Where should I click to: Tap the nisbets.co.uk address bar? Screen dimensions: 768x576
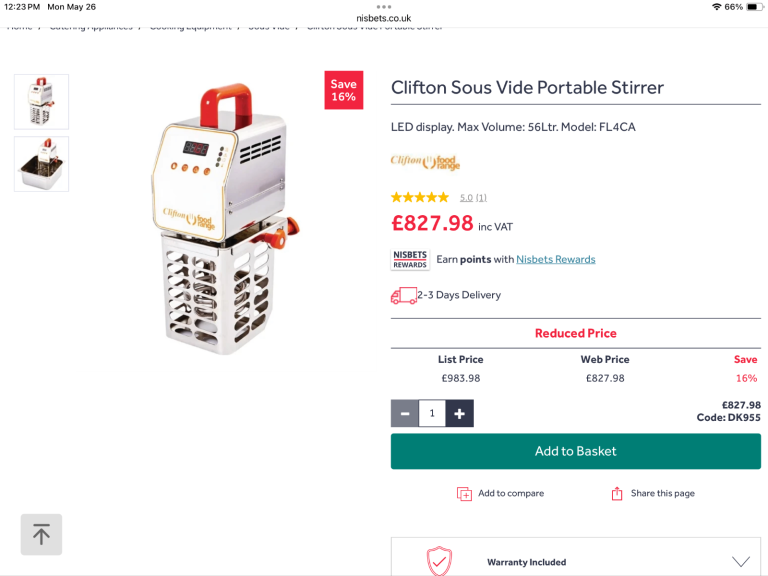pyautogui.click(x=384, y=18)
